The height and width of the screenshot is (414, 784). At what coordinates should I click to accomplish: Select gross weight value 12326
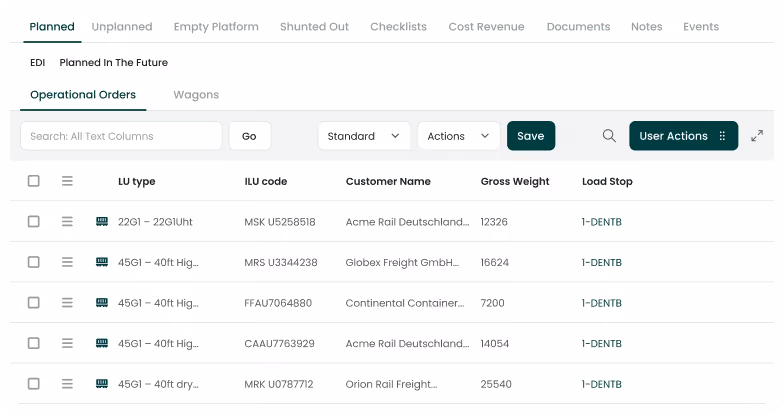[x=494, y=222]
